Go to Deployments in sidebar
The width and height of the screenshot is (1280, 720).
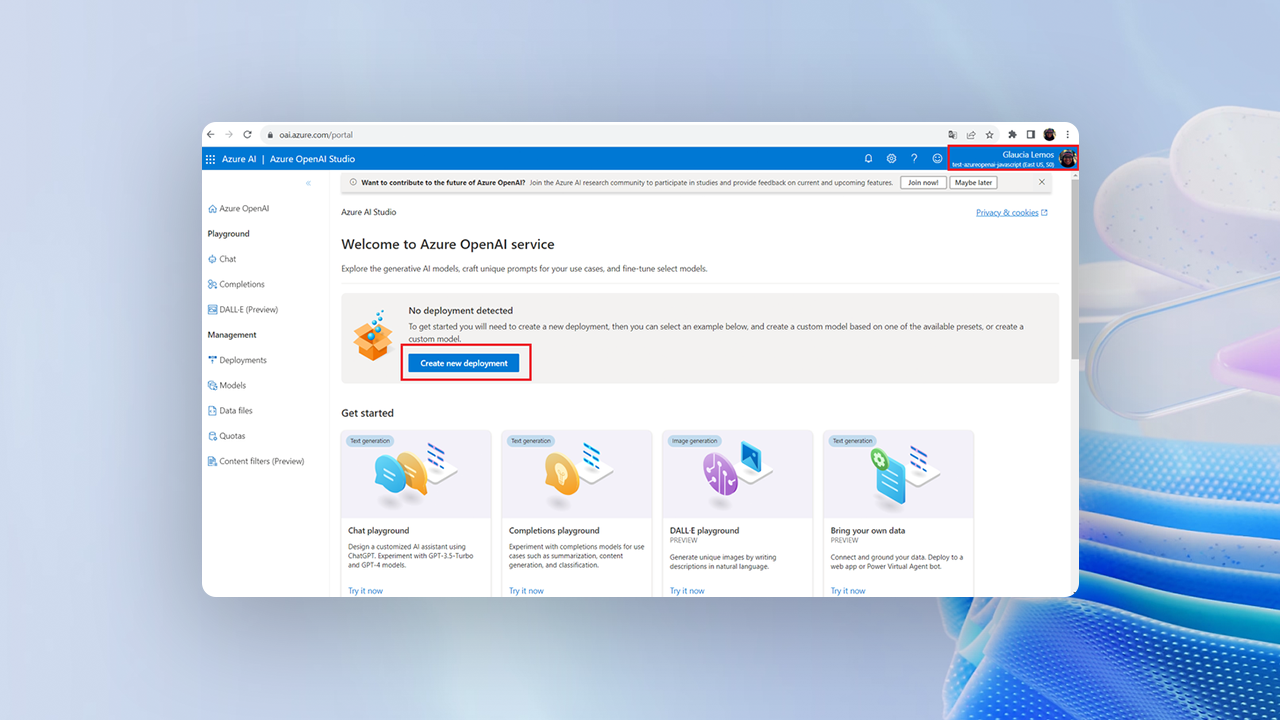pos(242,360)
